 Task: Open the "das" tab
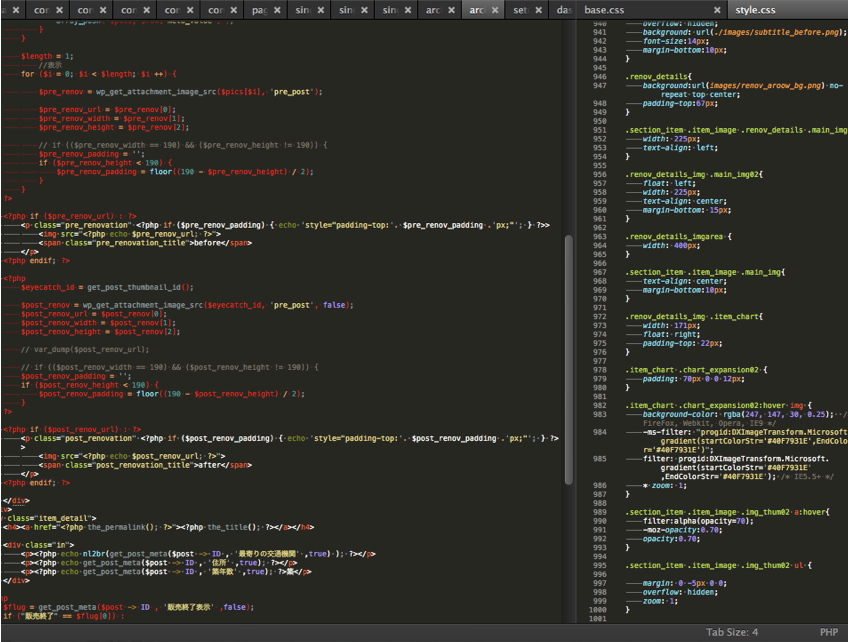pos(563,10)
